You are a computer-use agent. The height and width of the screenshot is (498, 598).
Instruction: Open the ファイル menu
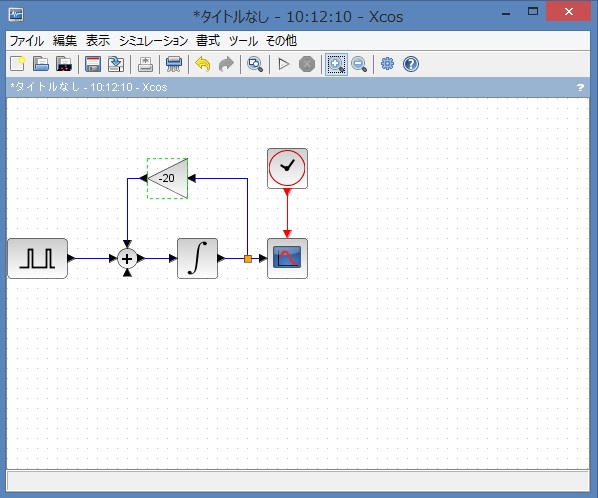pyautogui.click(x=27, y=40)
